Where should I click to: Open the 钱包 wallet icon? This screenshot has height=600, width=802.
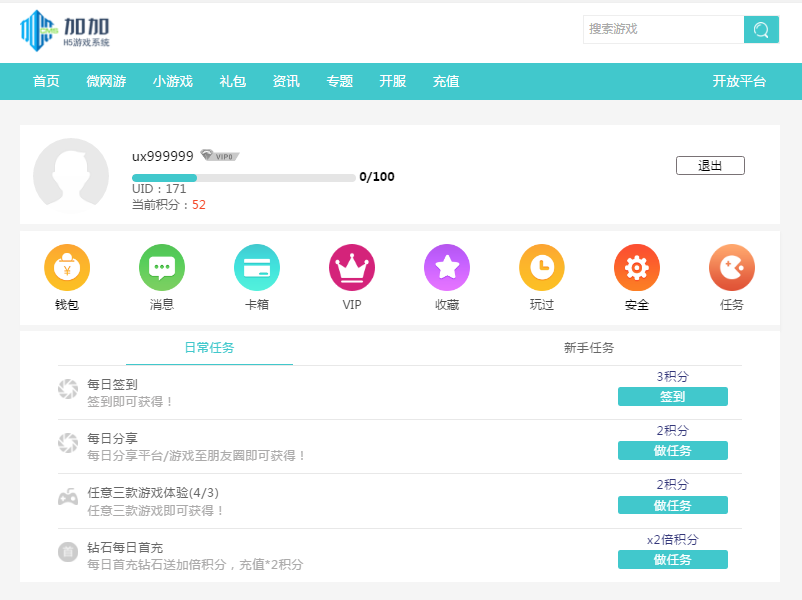[67, 268]
